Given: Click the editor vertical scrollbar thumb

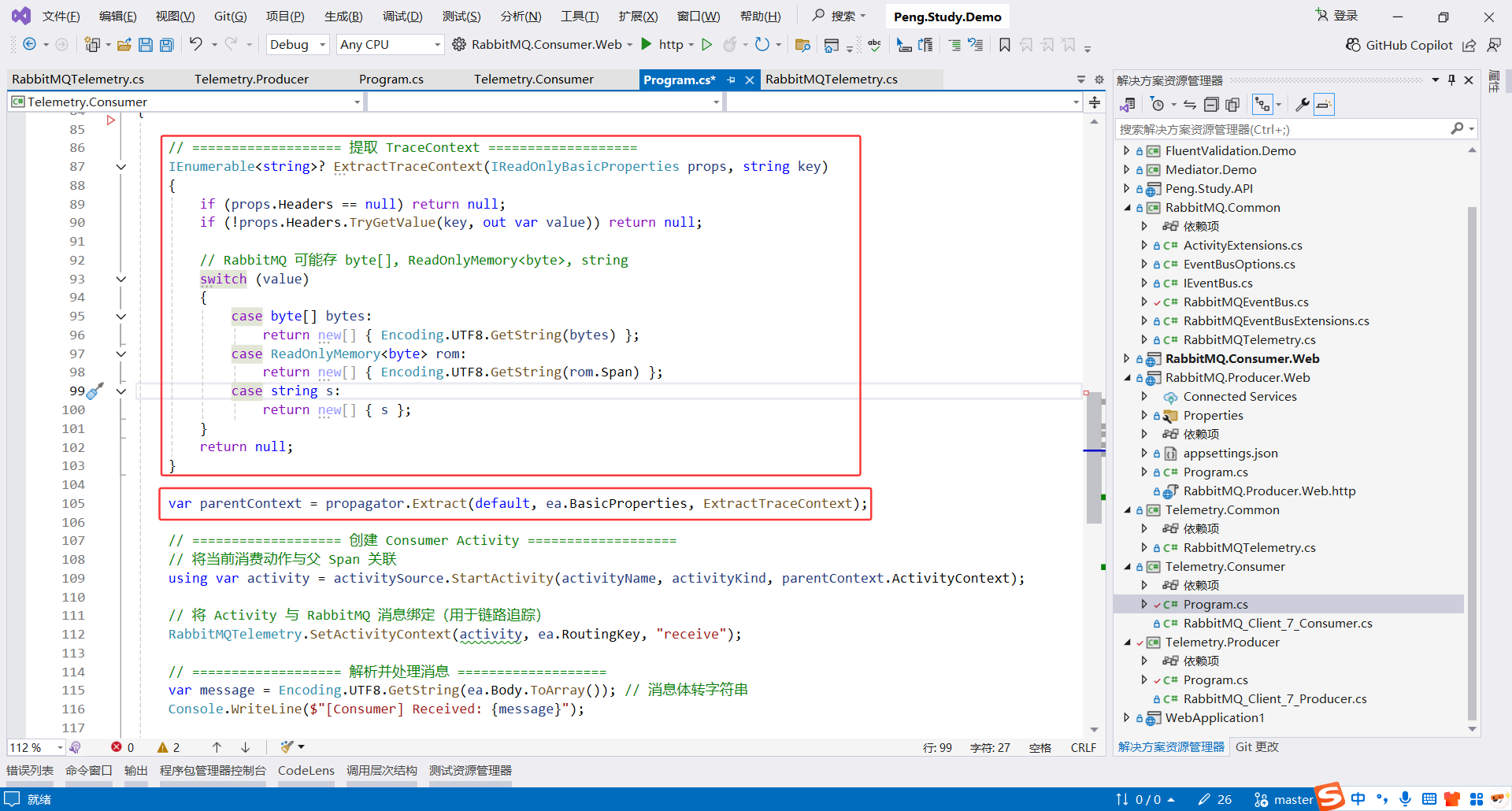Looking at the screenshot, I should (1094, 457).
